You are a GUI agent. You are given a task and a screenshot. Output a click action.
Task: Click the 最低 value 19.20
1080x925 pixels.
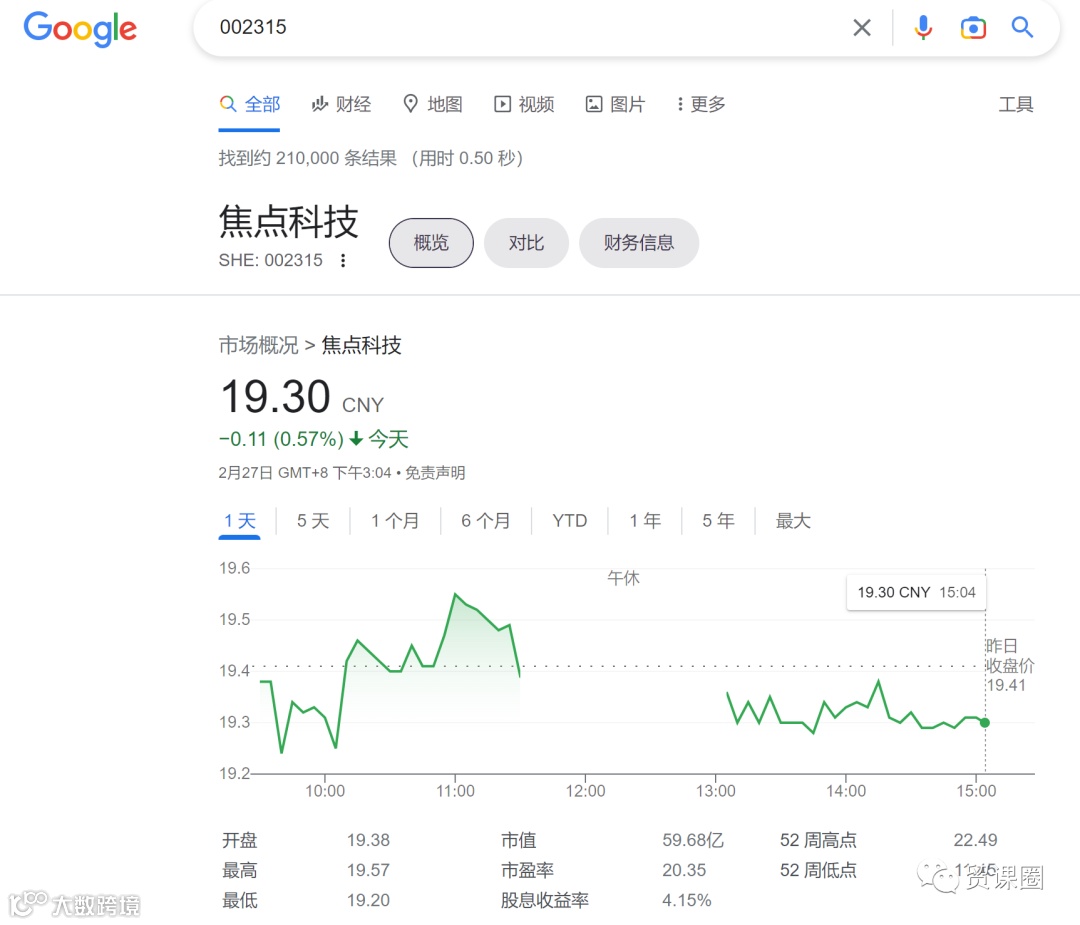pyautogui.click(x=368, y=900)
